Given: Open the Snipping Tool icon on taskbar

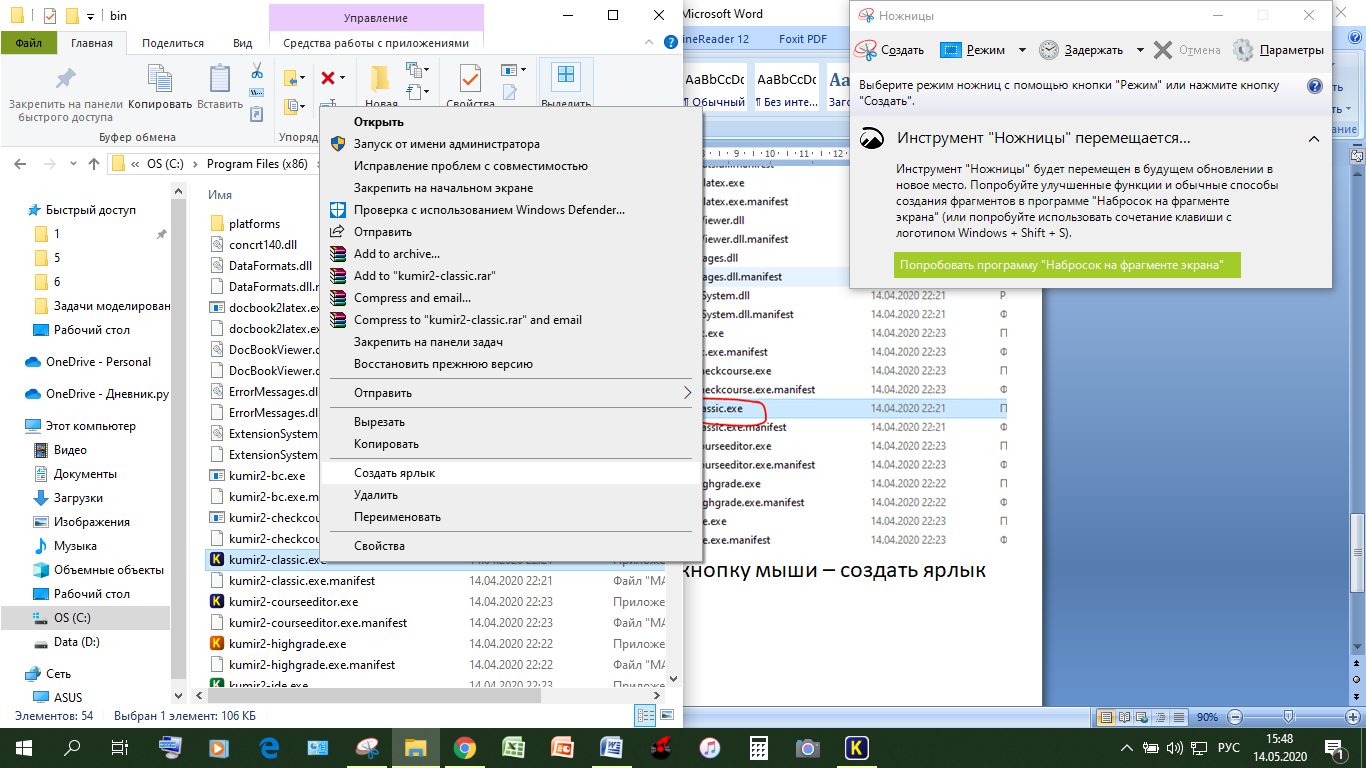Looking at the screenshot, I should pyautogui.click(x=366, y=747).
